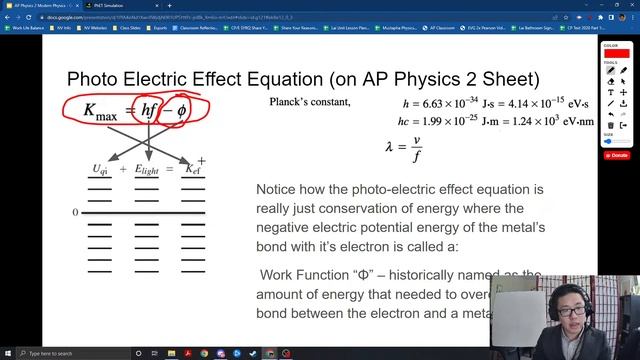This screenshot has height=360, width=640.
Task: Open the NV Info bookmark
Action: tap(60, 28)
